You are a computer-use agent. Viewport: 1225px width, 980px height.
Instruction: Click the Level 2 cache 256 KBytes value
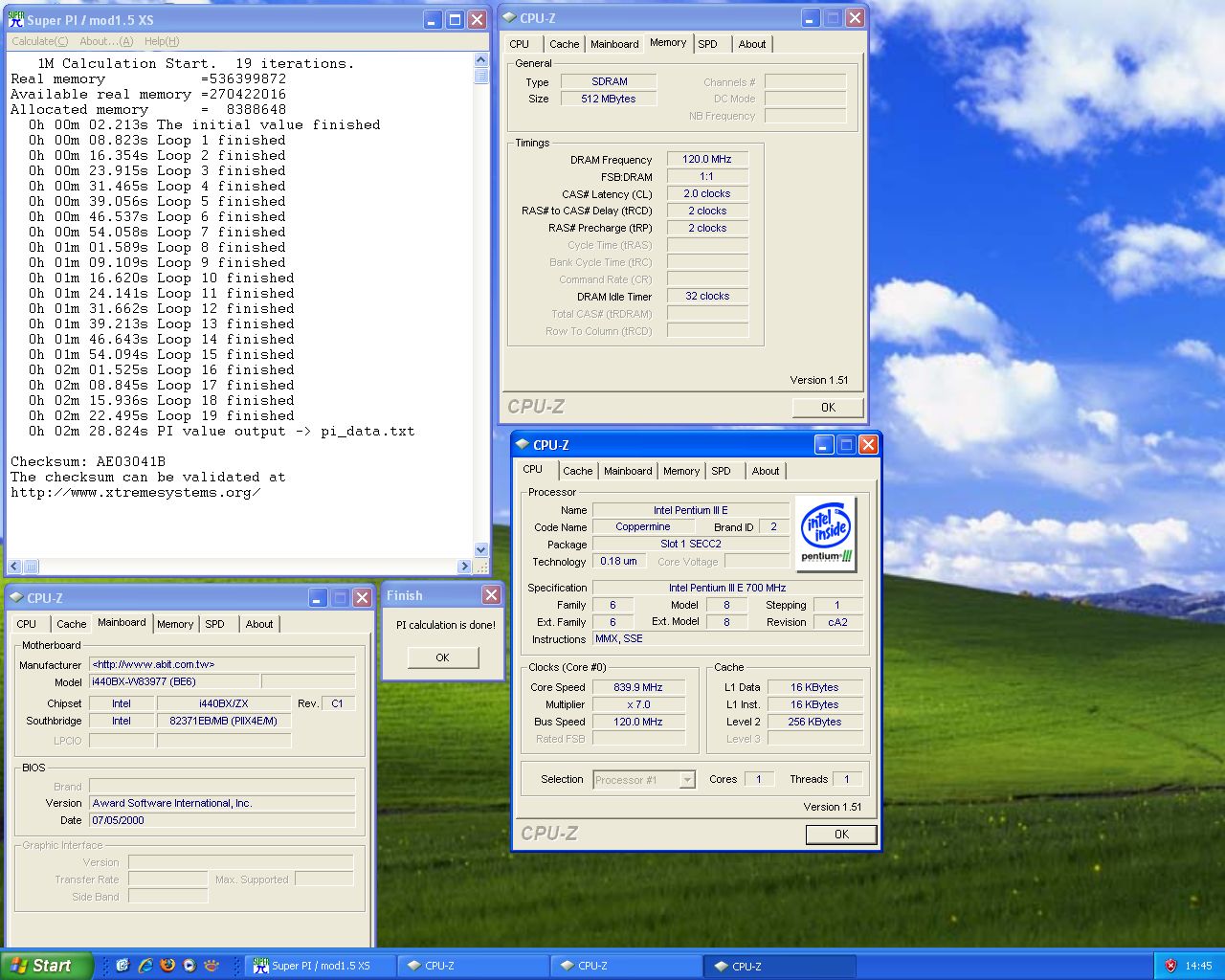[x=814, y=722]
